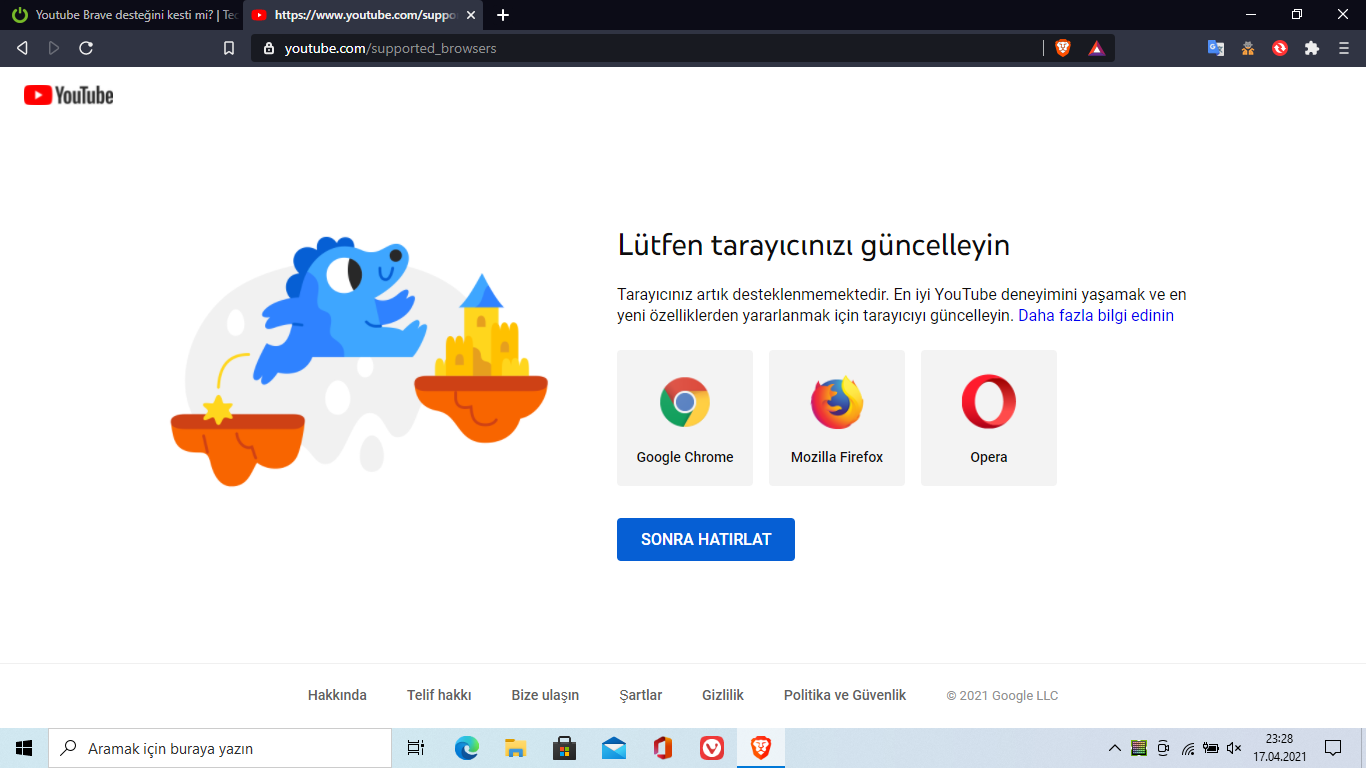Image resolution: width=1366 pixels, height=768 pixels.
Task: Click the forward navigation arrow
Action: pos(54,48)
